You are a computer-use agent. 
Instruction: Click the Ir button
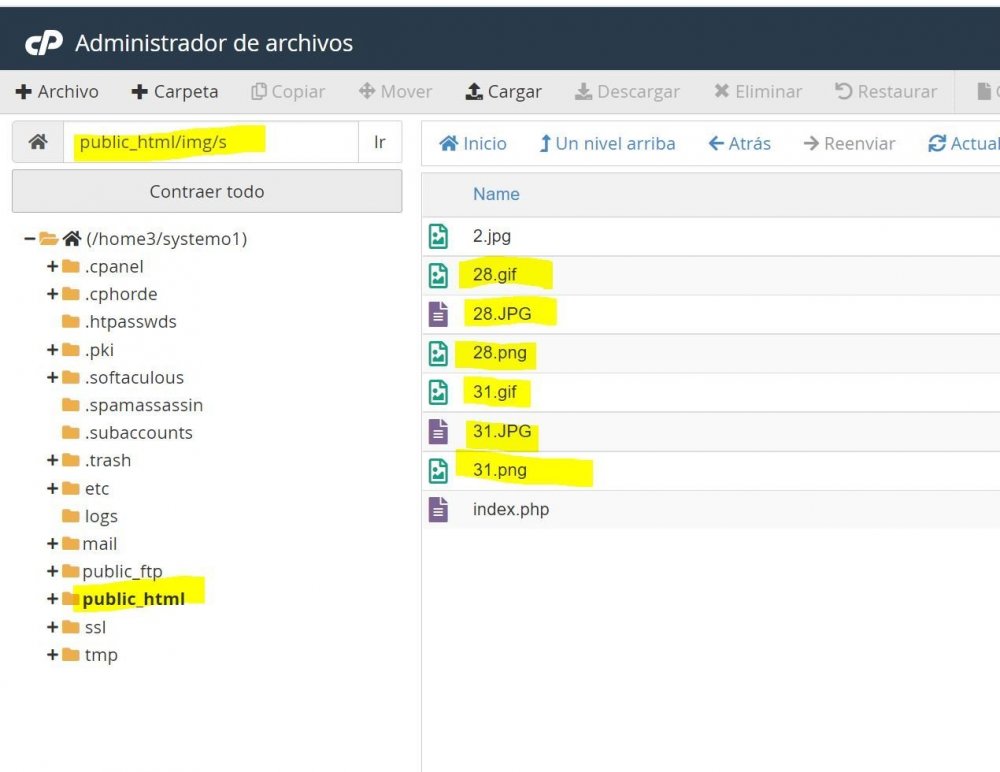pyautogui.click(x=380, y=142)
